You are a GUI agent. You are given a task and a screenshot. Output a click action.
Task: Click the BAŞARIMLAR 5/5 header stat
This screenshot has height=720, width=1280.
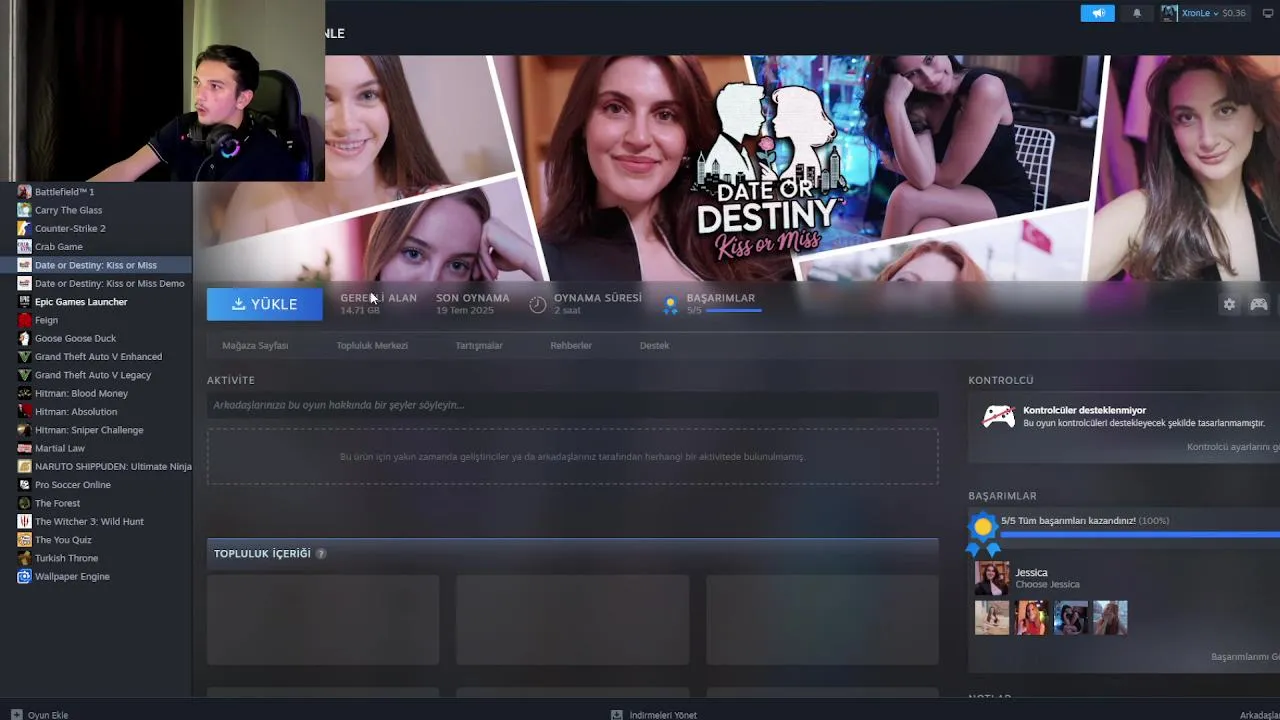(712, 304)
